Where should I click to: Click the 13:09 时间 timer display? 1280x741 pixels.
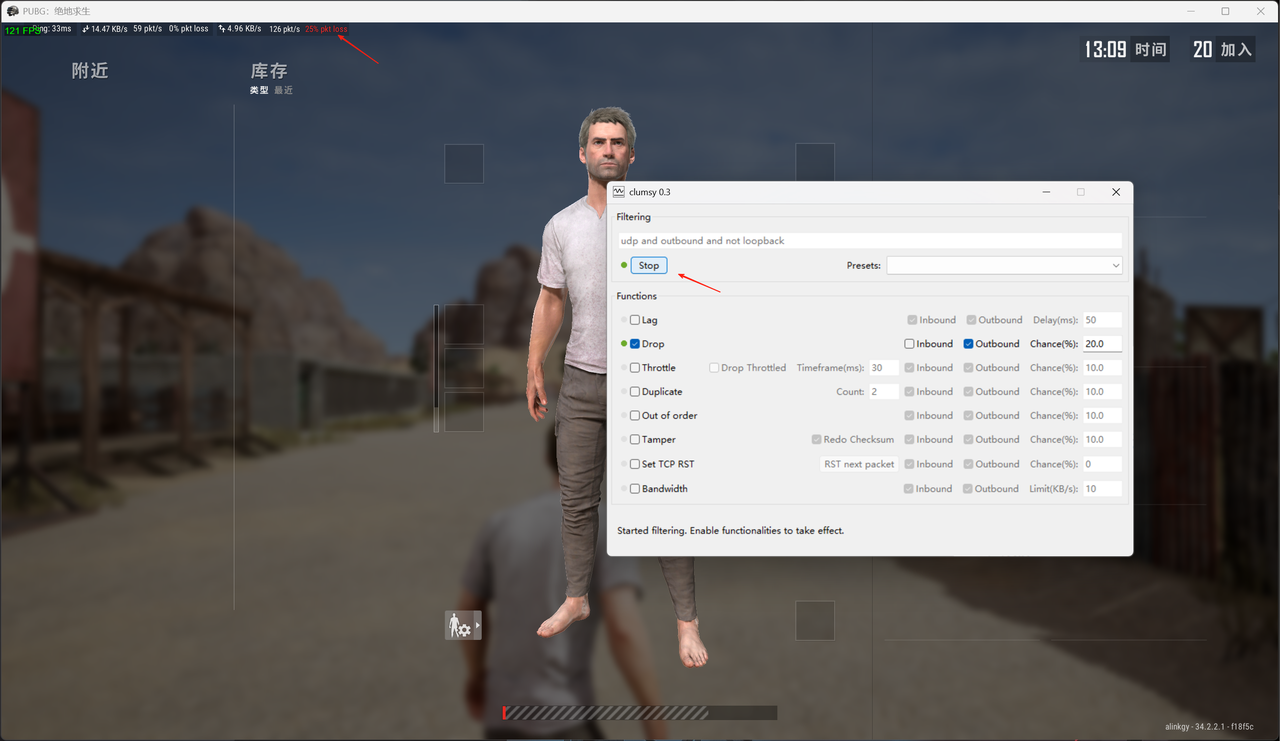point(1127,49)
